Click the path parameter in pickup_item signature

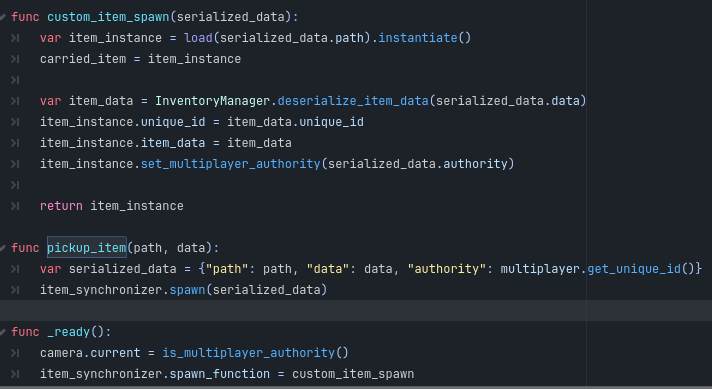point(148,248)
